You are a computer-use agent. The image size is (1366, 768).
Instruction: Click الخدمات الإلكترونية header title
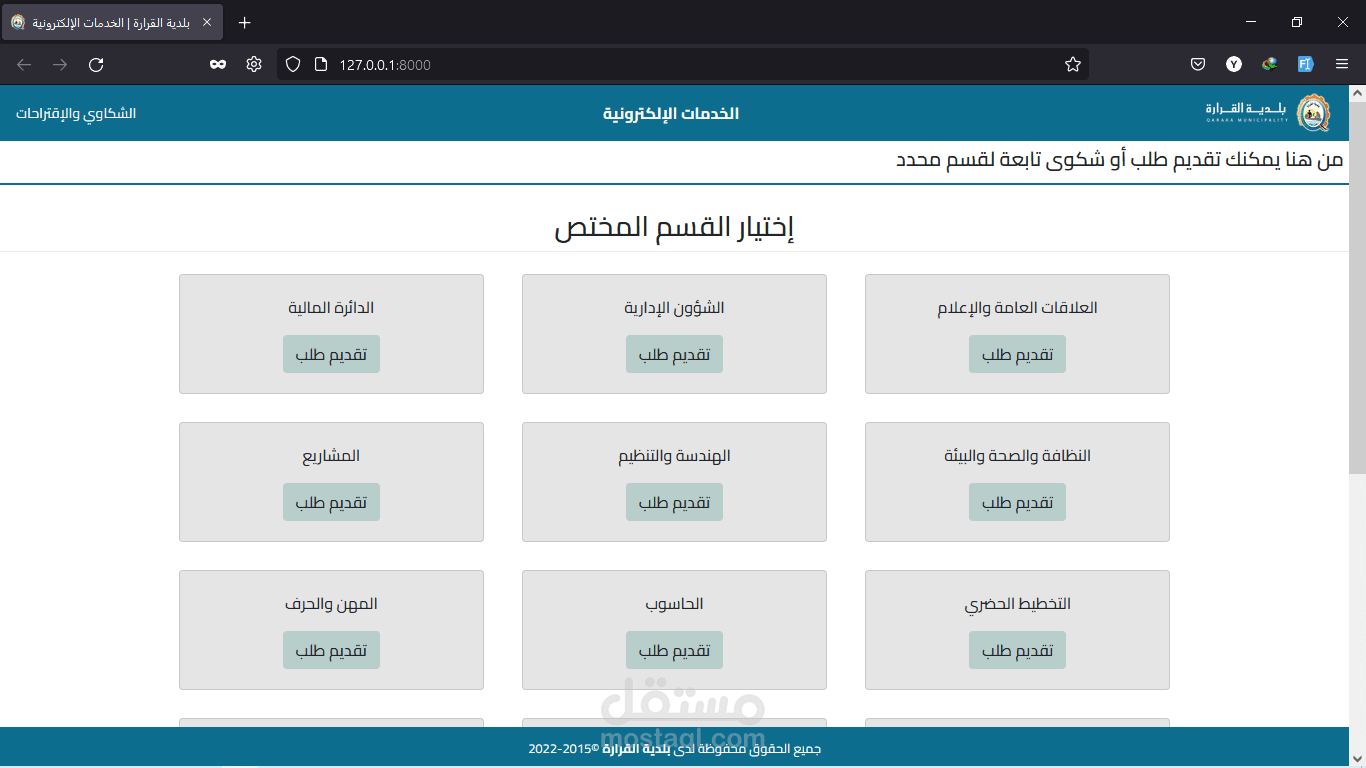coord(671,113)
